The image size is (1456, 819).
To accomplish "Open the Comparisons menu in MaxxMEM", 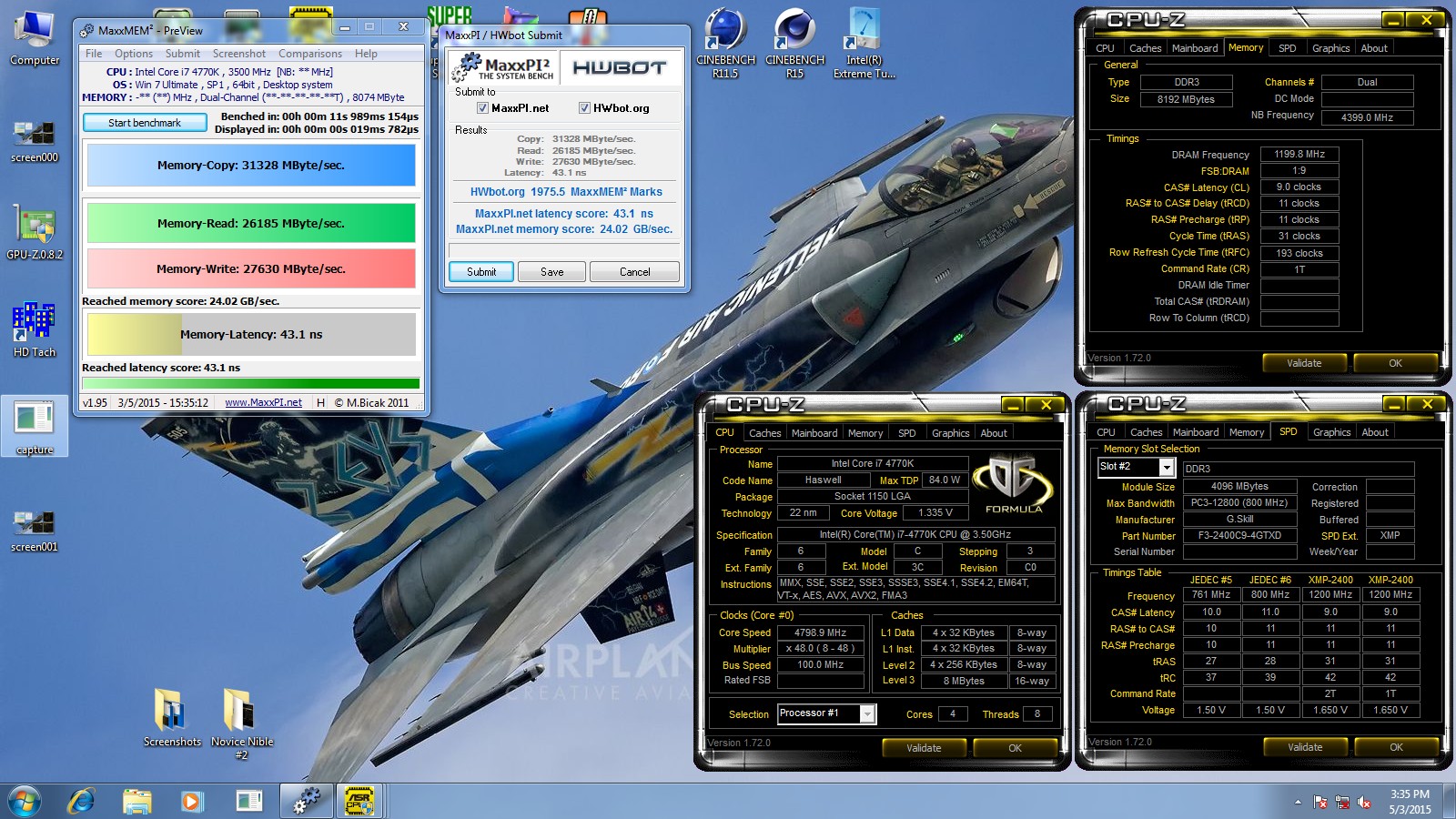I will click(310, 54).
